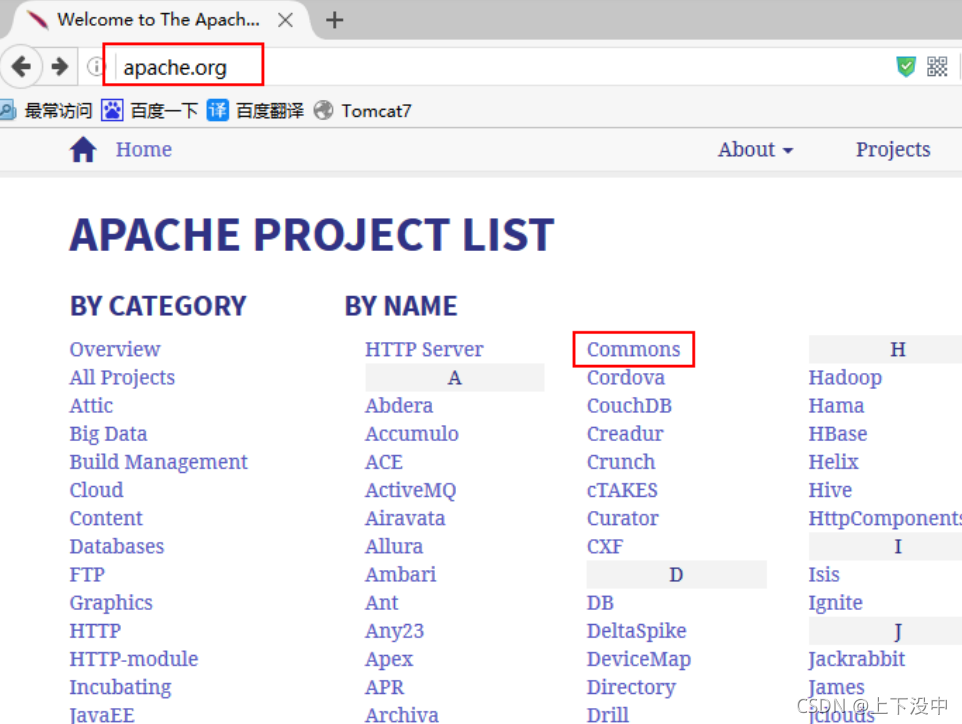Open the cTAKES project link
The image size is (962, 724).
coord(622,490)
